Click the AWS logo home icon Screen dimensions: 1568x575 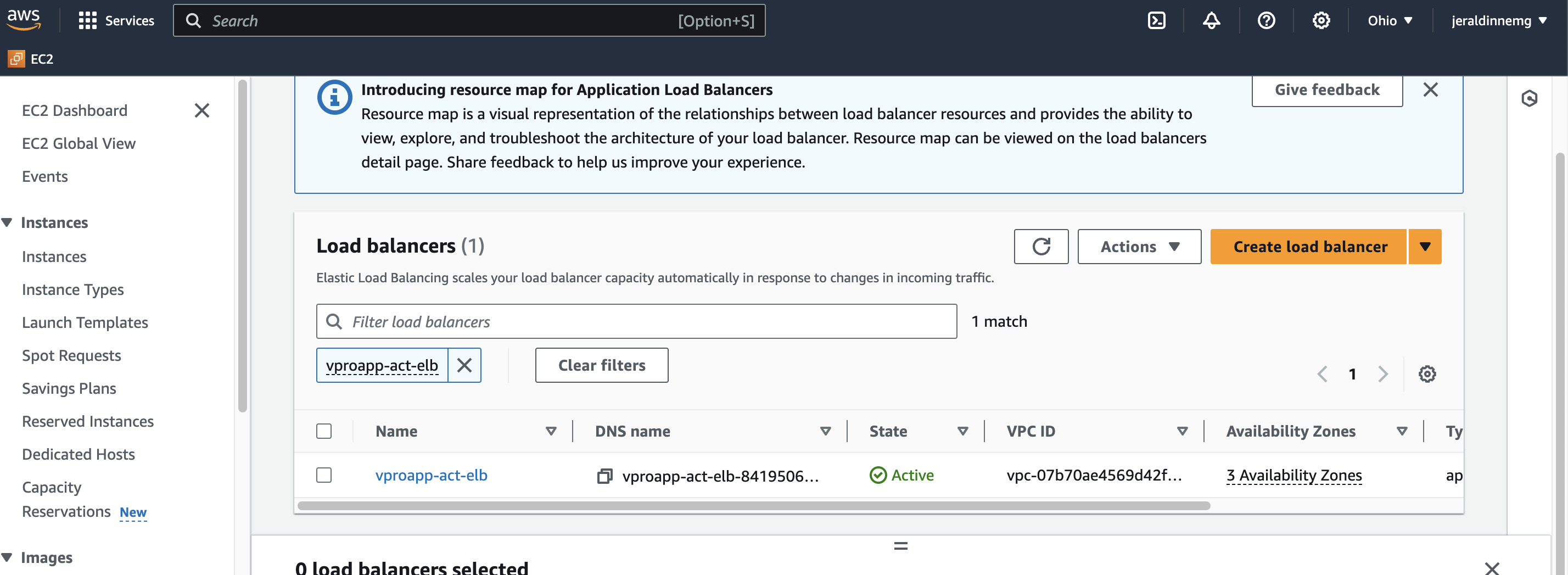click(24, 19)
